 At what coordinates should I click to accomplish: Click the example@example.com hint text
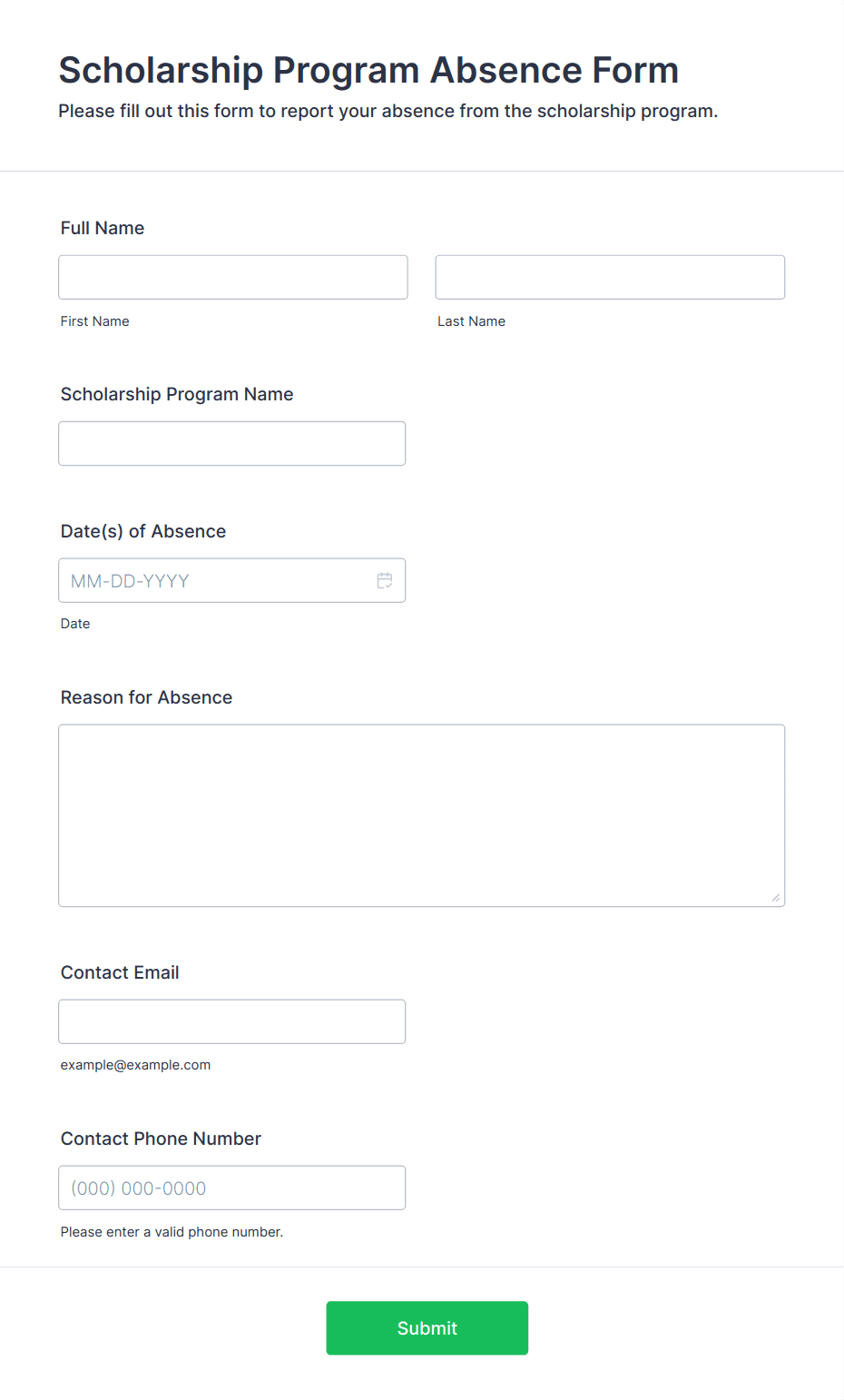(x=136, y=1065)
